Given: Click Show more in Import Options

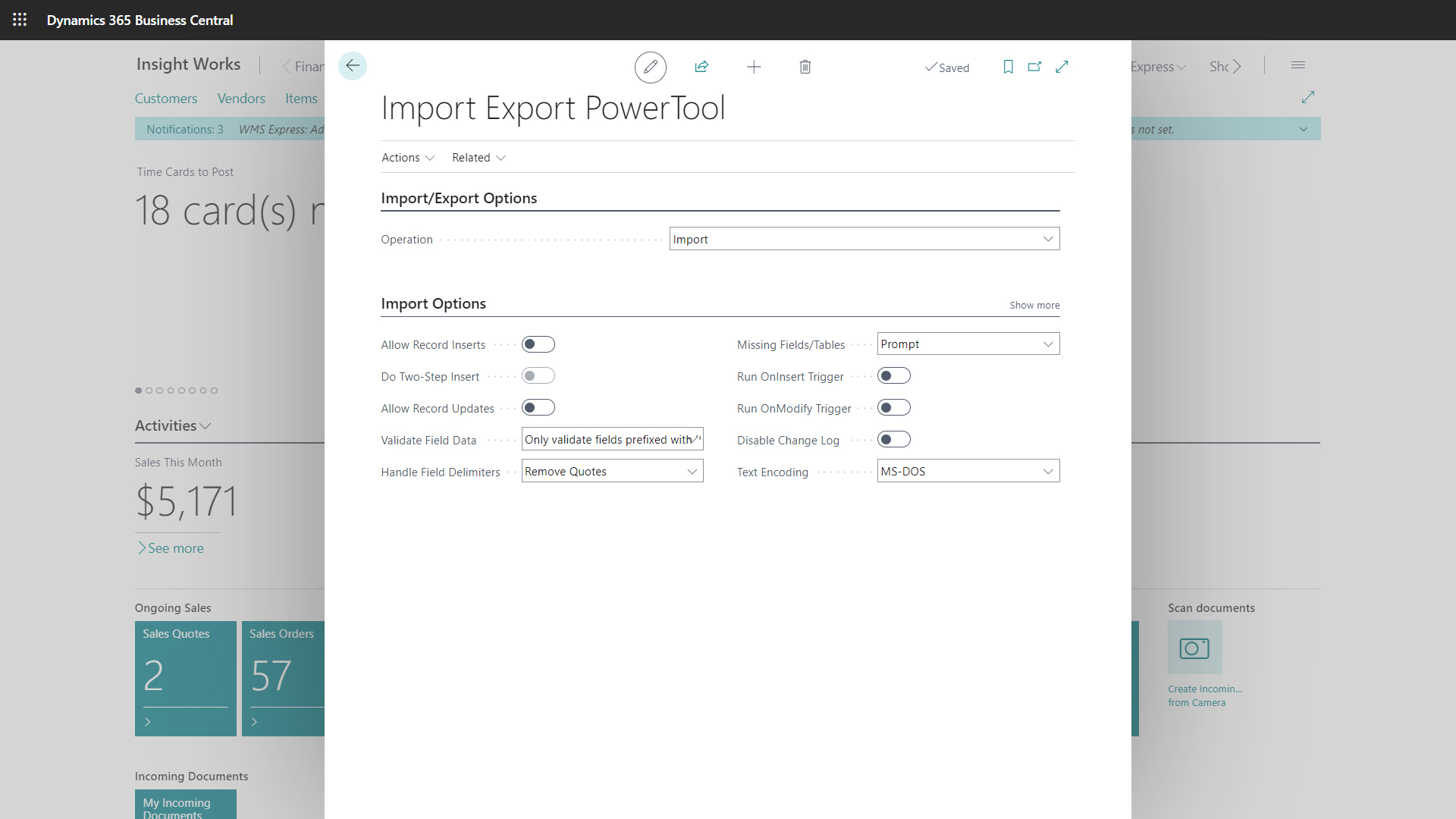Looking at the screenshot, I should [x=1034, y=305].
